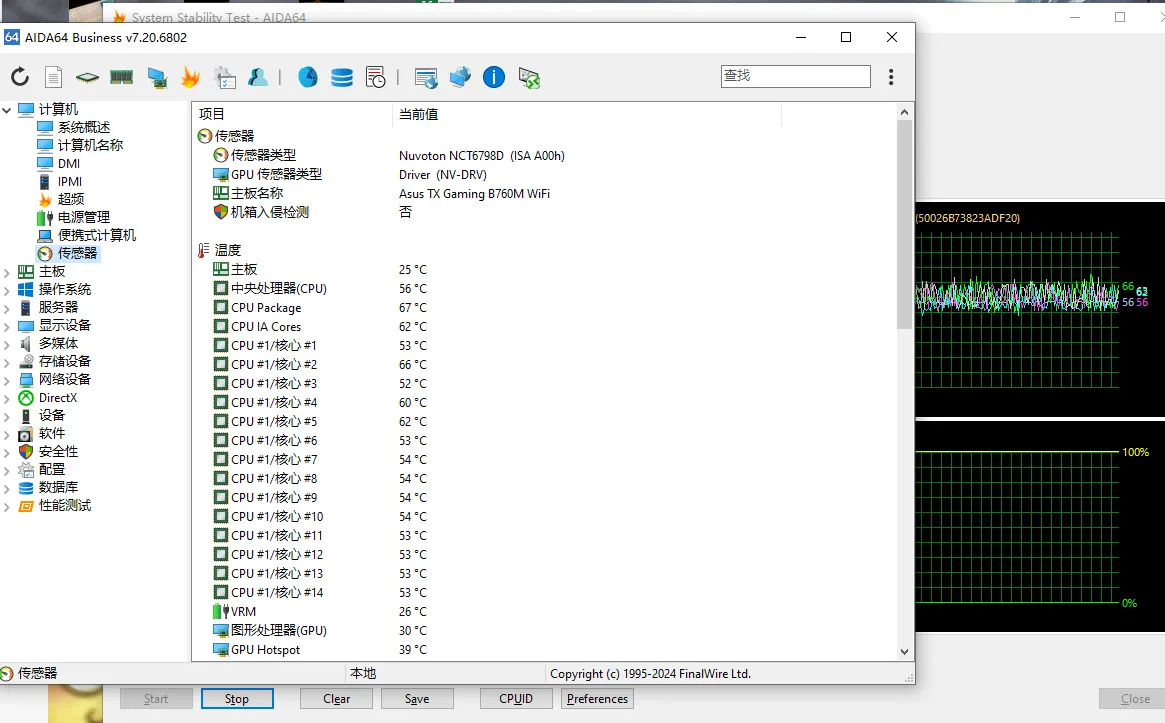Image resolution: width=1165 pixels, height=723 pixels.
Task: Select 电源管理 in the tree
Action: click(x=83, y=217)
